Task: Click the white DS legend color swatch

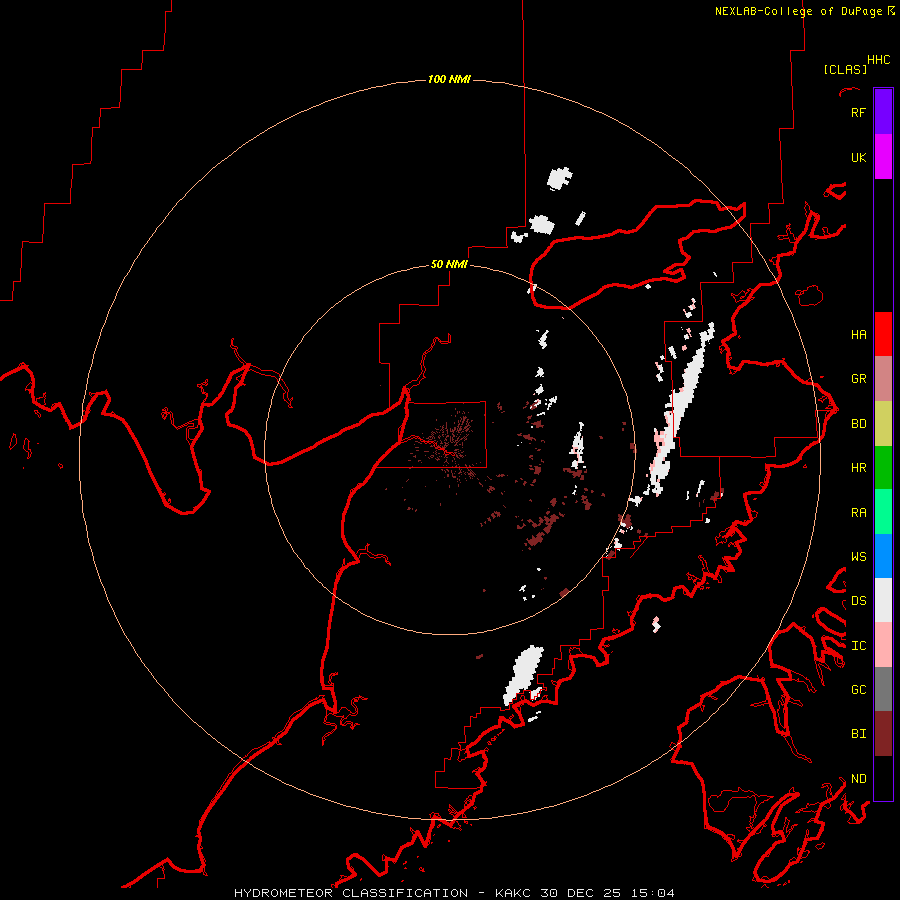Action: tap(883, 600)
